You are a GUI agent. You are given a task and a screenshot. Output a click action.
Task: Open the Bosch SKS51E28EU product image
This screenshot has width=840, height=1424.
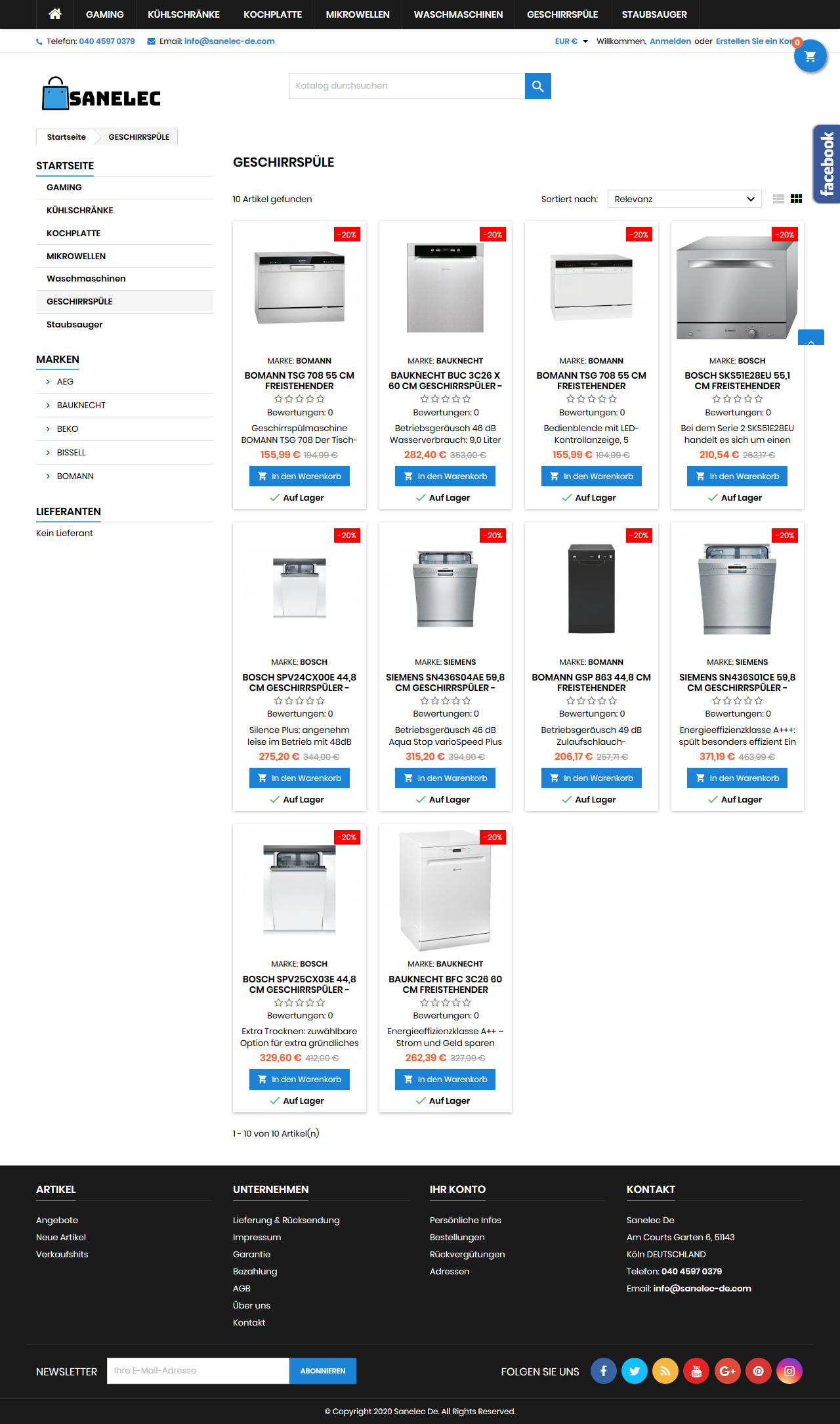click(x=737, y=287)
